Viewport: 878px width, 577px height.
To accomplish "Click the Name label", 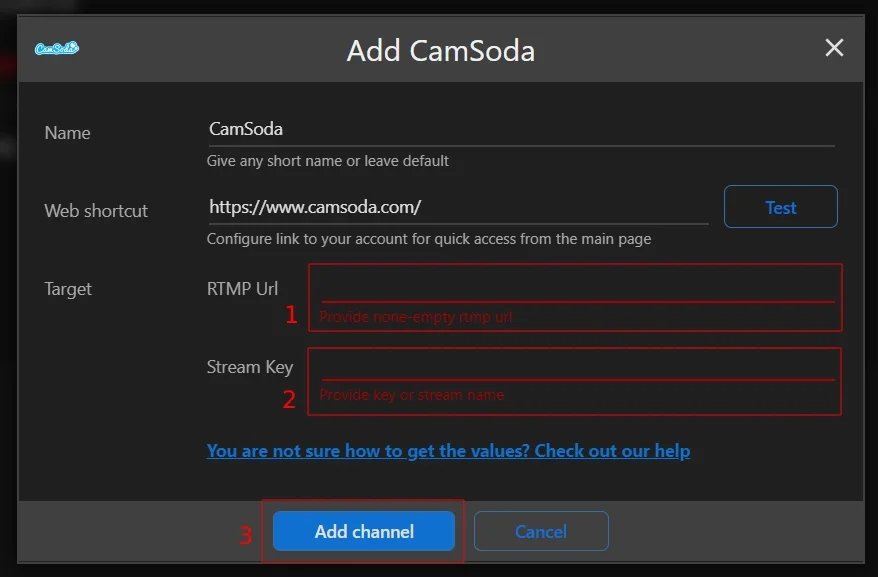I will pyautogui.click(x=67, y=133).
